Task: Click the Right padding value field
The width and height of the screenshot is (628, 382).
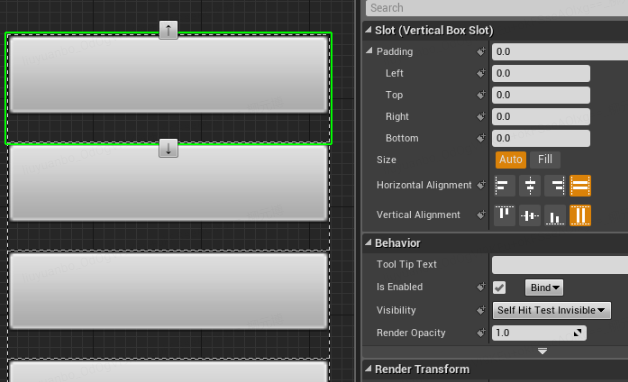Action: coord(541,117)
